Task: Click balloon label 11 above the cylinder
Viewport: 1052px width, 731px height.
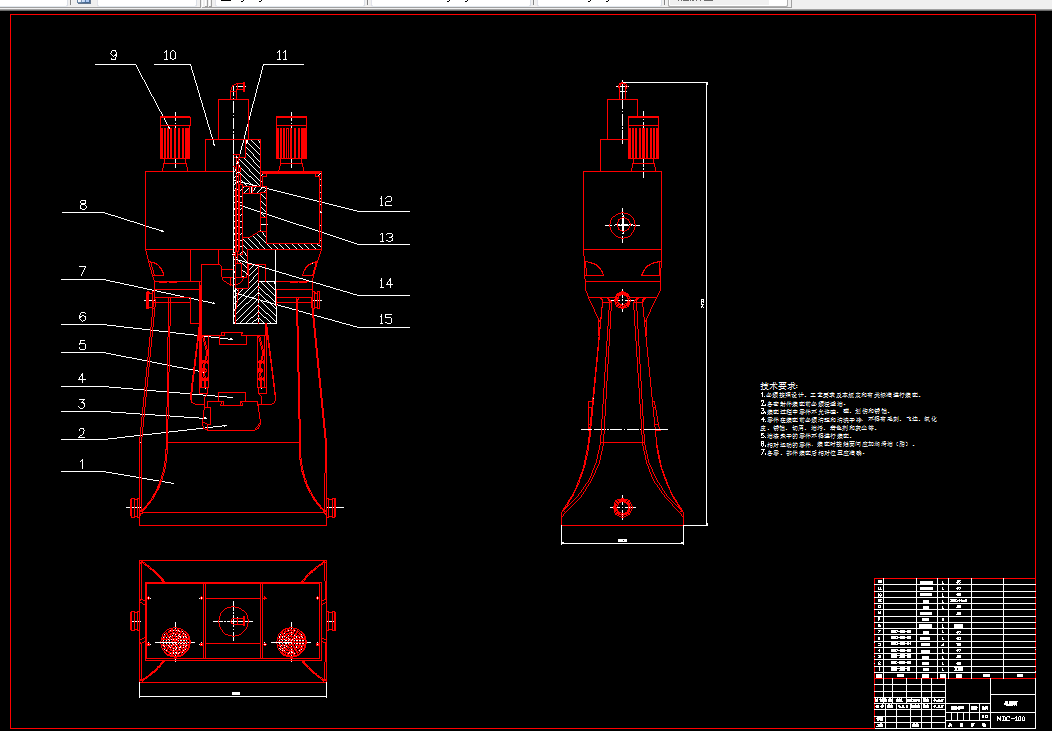Action: 283,55
